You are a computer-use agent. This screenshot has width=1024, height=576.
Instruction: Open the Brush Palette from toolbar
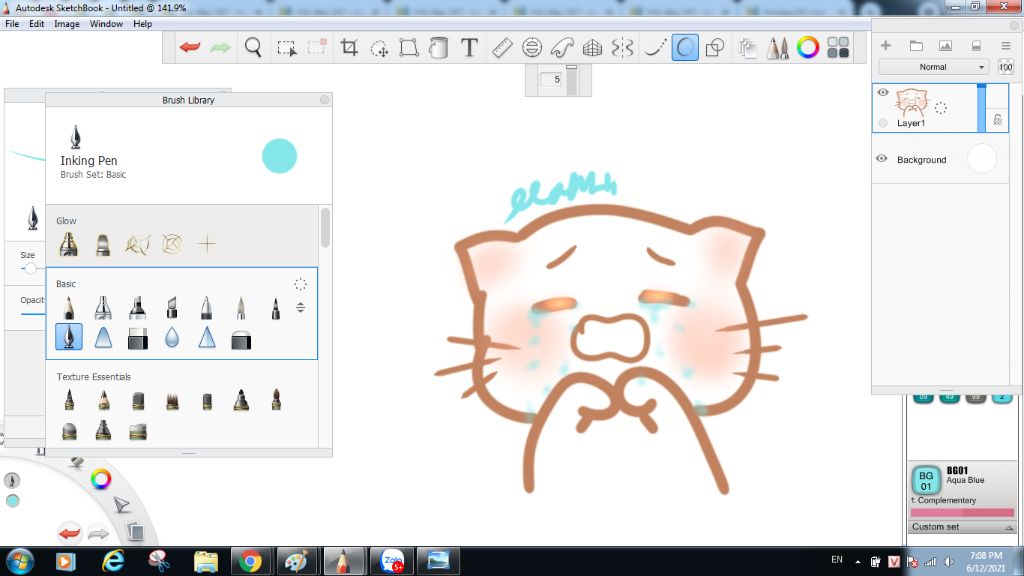777,48
